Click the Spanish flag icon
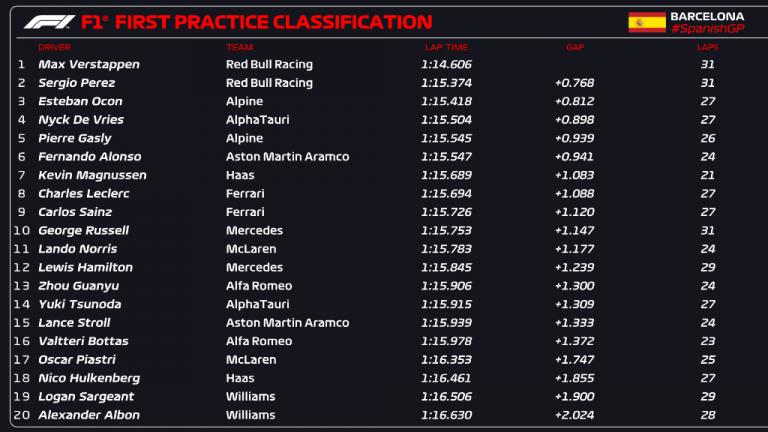This screenshot has width=768, height=432. coord(646,22)
